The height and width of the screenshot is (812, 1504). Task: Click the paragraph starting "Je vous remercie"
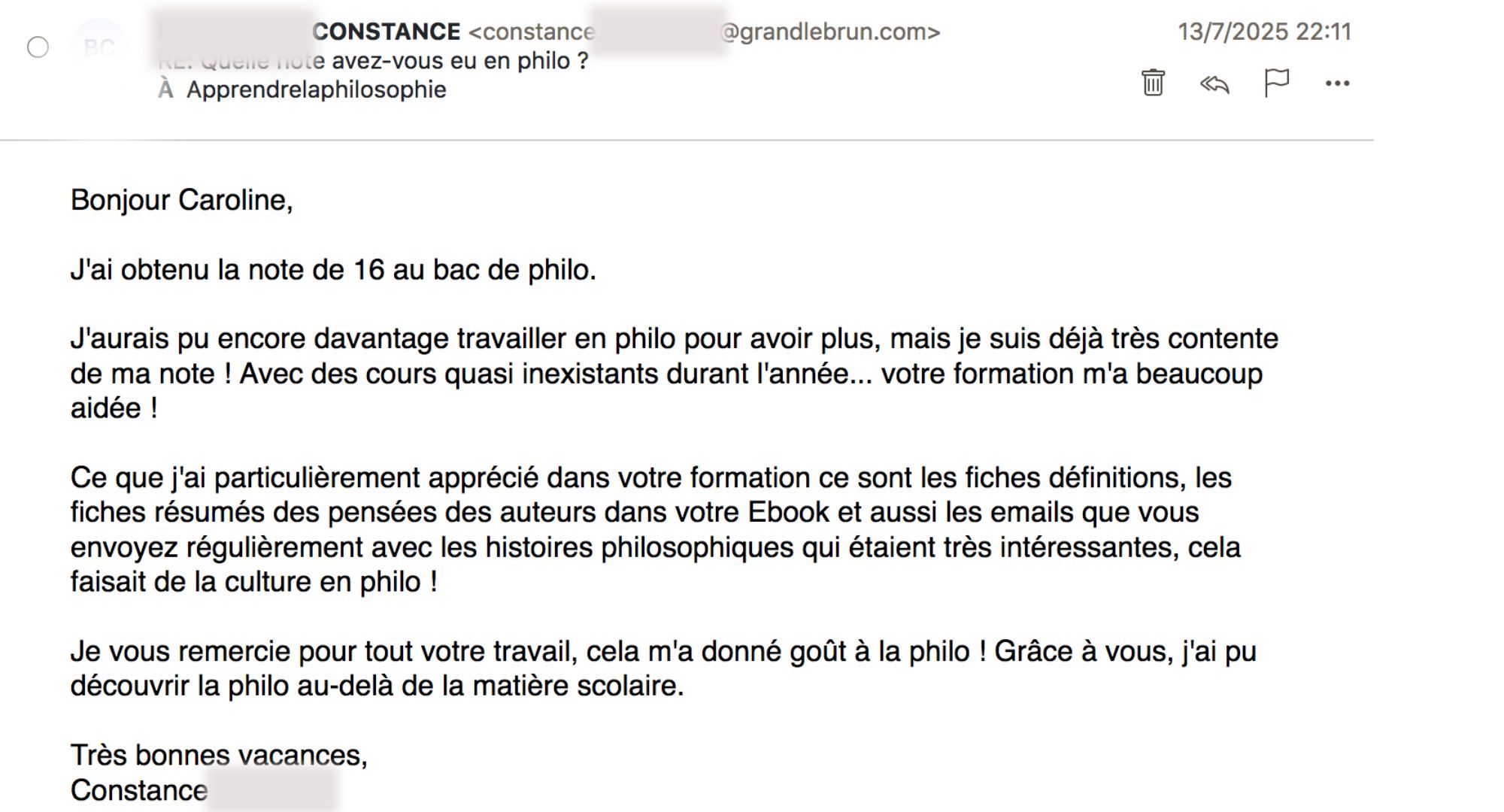[662, 668]
